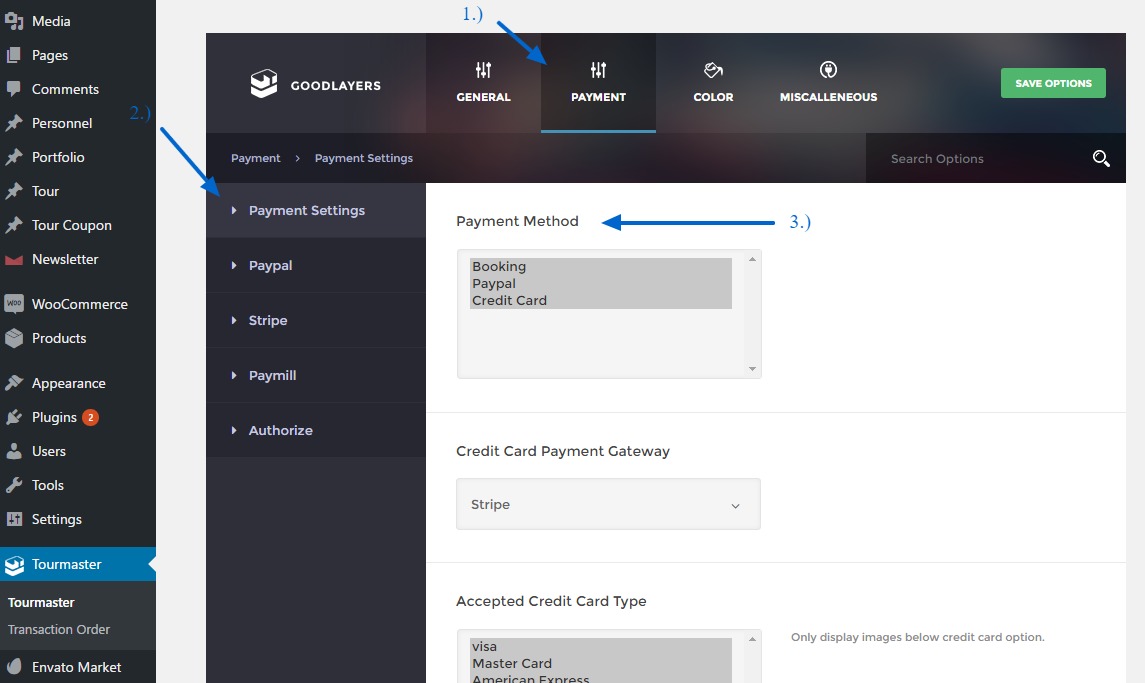Open Envato Market menu item
Screen dimensions: 1145x683
point(76,667)
